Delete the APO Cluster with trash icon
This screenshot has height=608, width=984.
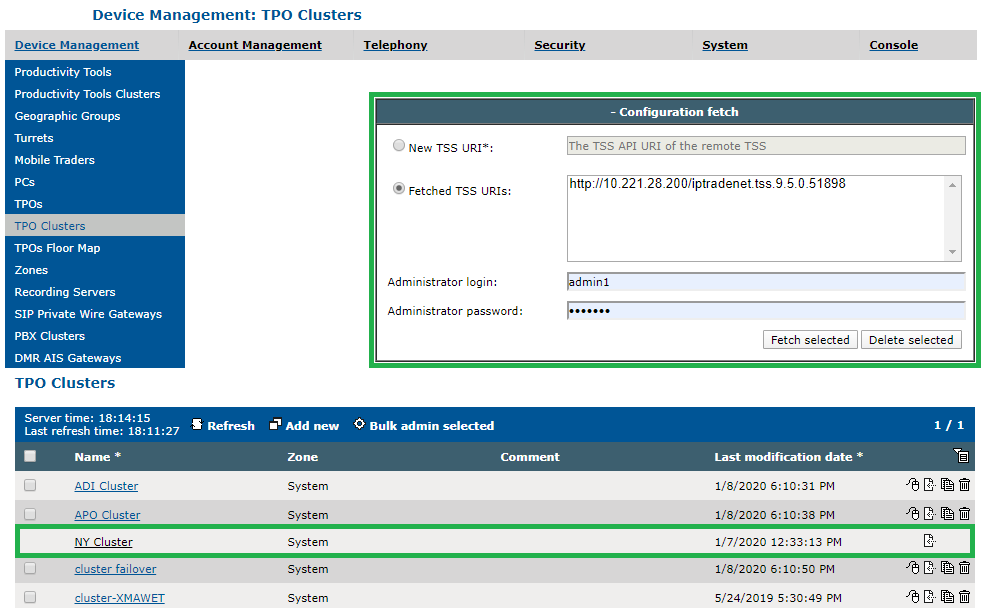965,514
